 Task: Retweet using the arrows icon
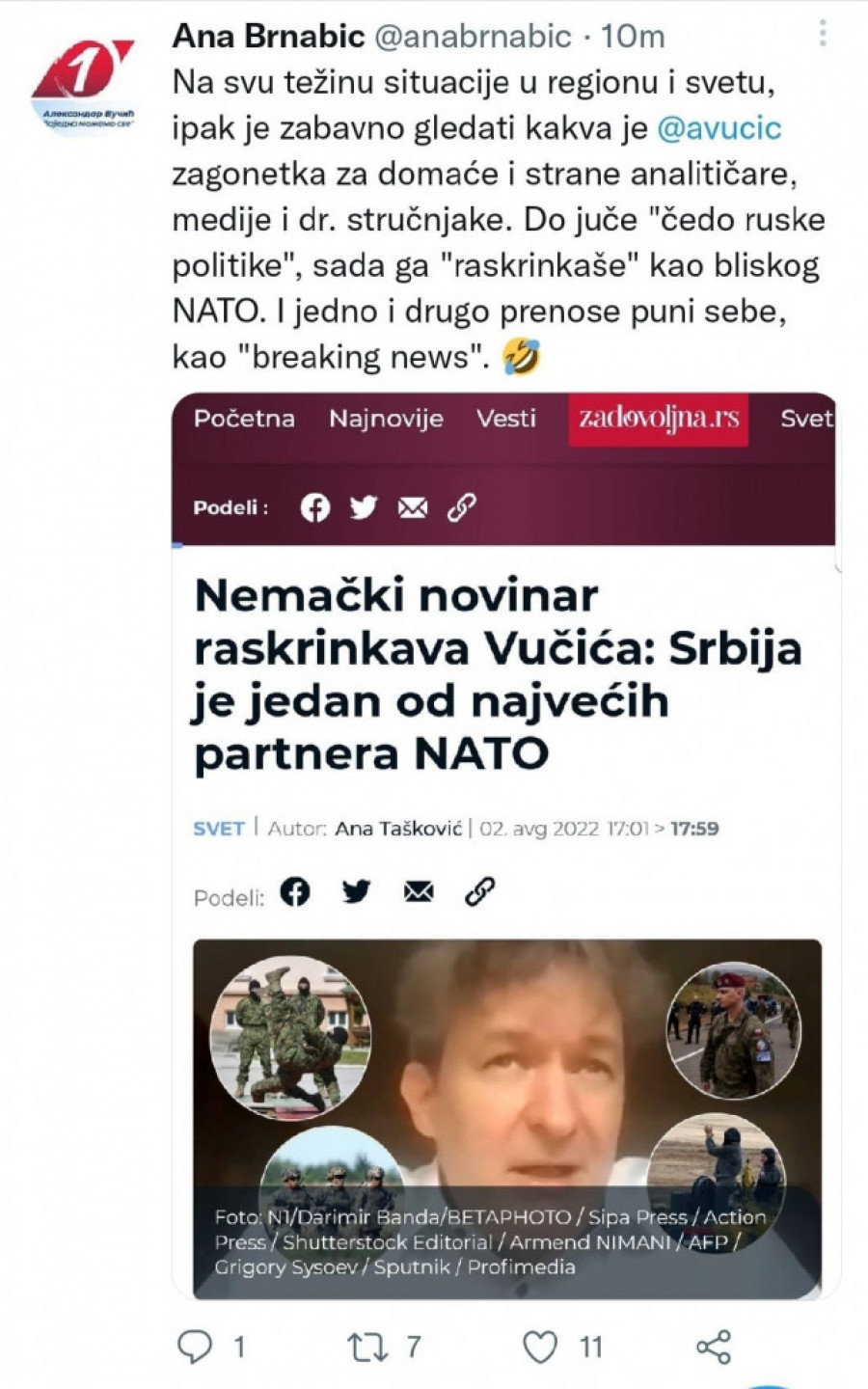366,1347
